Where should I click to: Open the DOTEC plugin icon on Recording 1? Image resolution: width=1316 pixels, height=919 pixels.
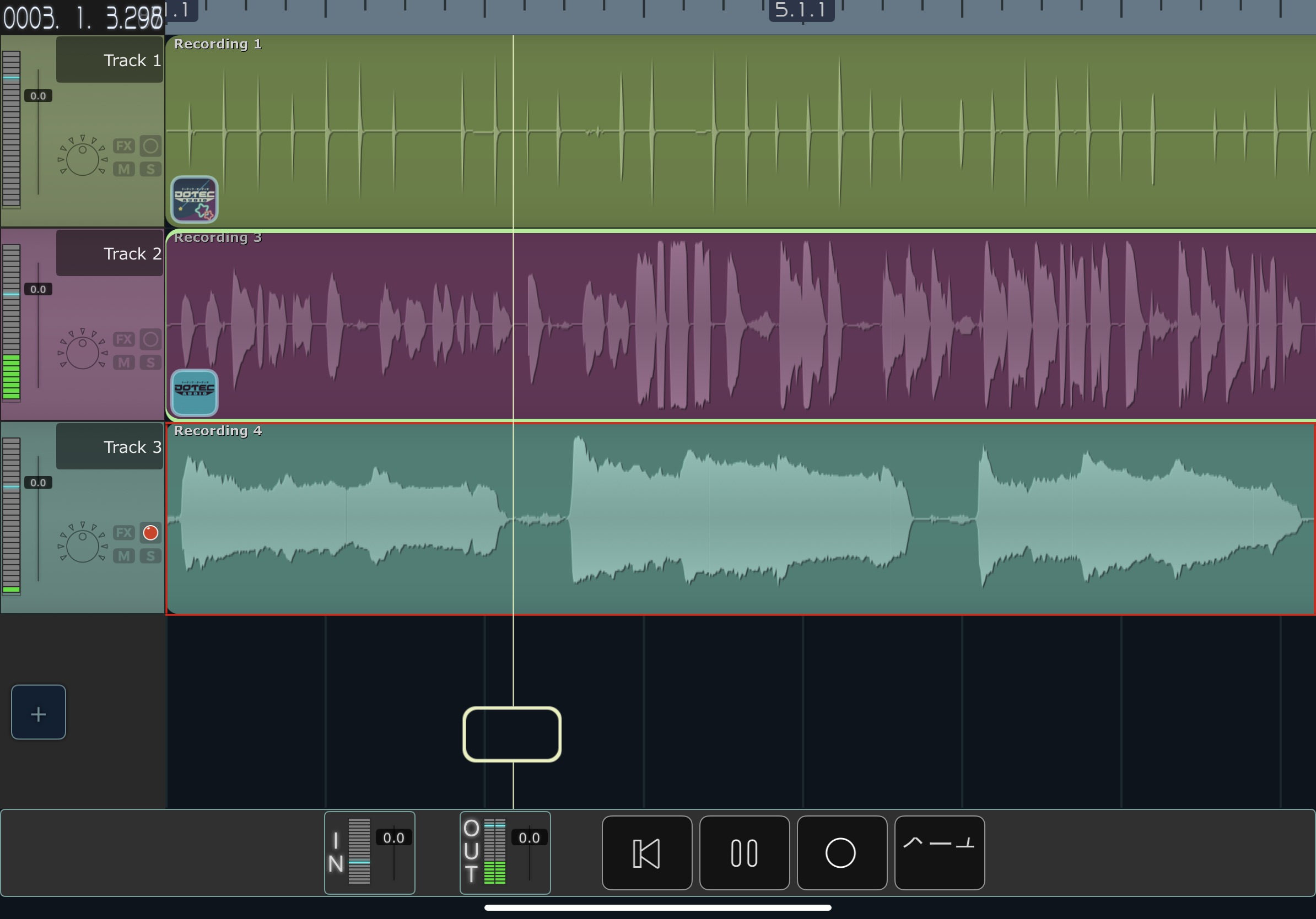195,199
